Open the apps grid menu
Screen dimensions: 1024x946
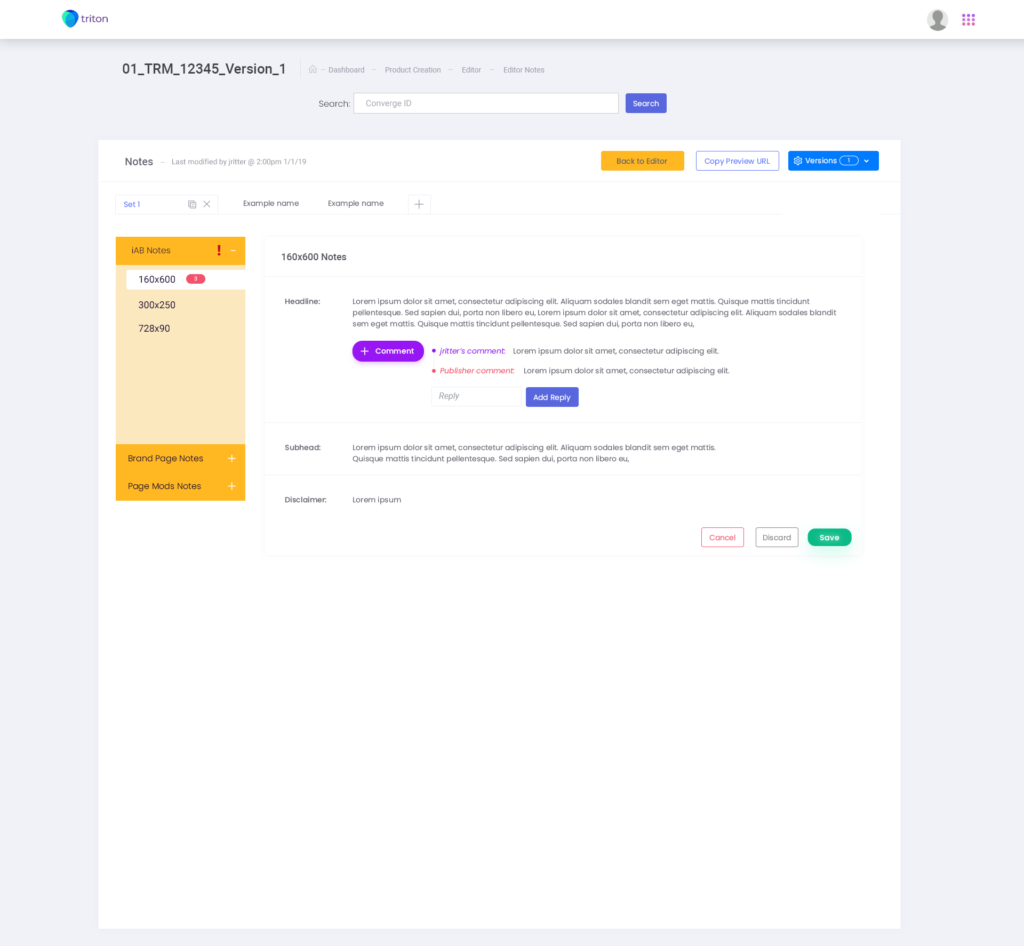pyautogui.click(x=968, y=20)
